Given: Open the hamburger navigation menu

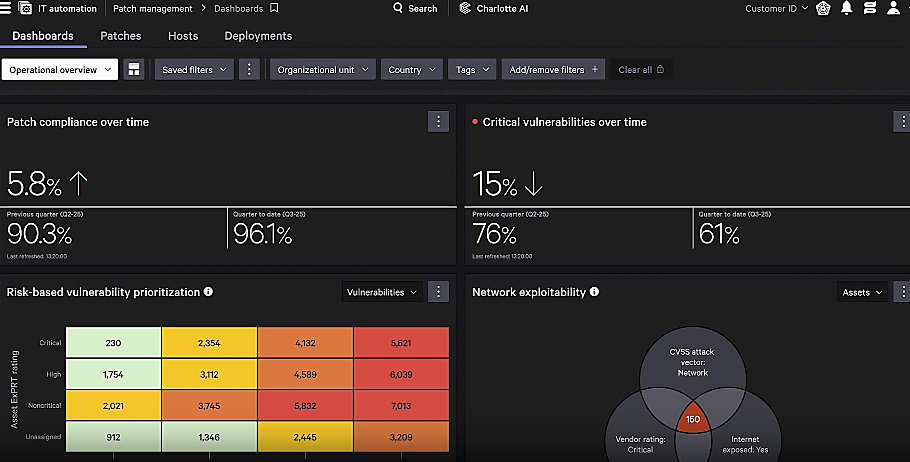Looking at the screenshot, I should coord(8,8).
